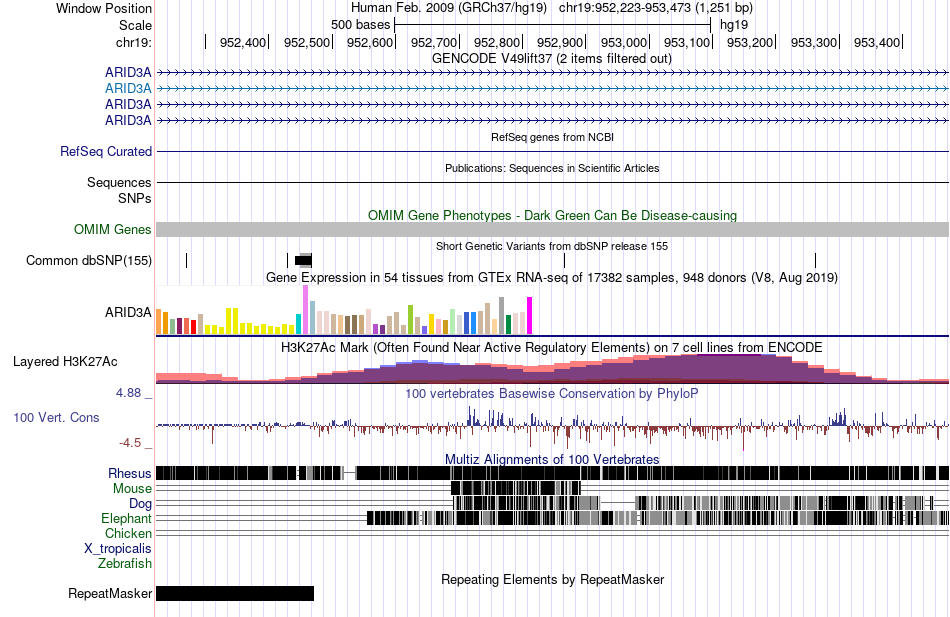Click the leftmost Common dbSNP variant tick
The height and width of the screenshot is (617, 950).
[187, 261]
